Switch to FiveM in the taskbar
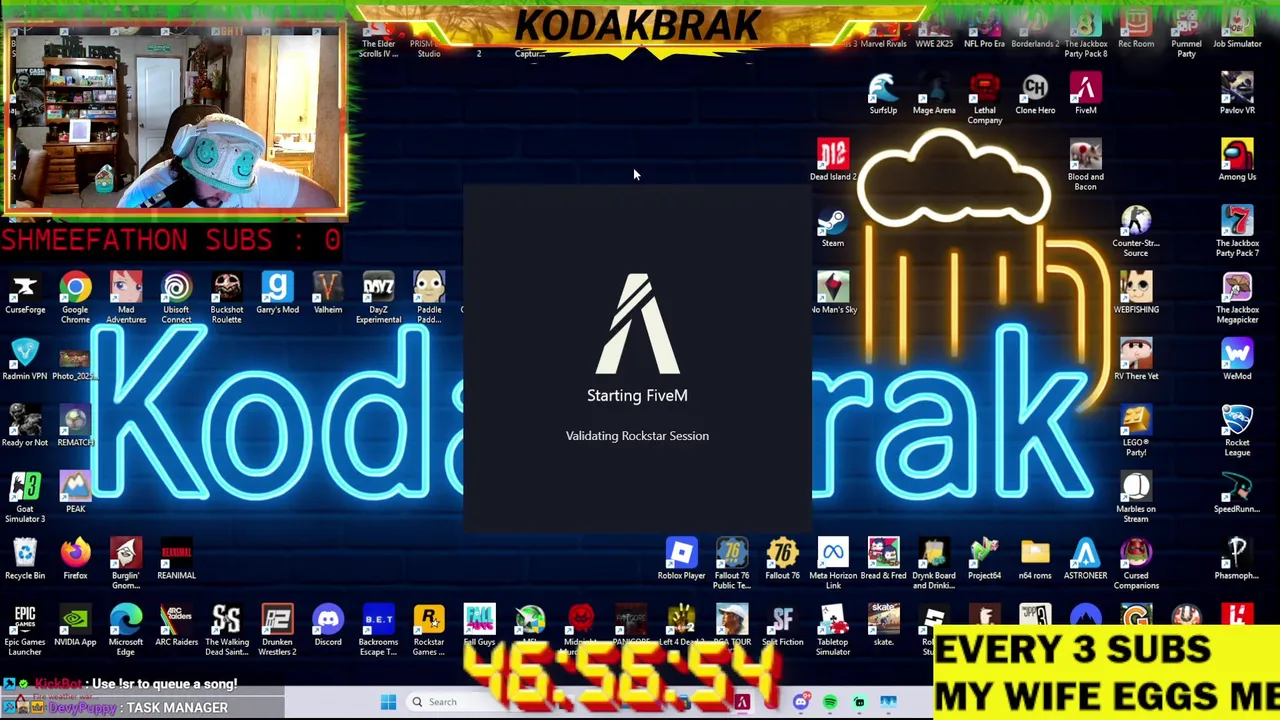Viewport: 1280px width, 720px height. click(742, 702)
